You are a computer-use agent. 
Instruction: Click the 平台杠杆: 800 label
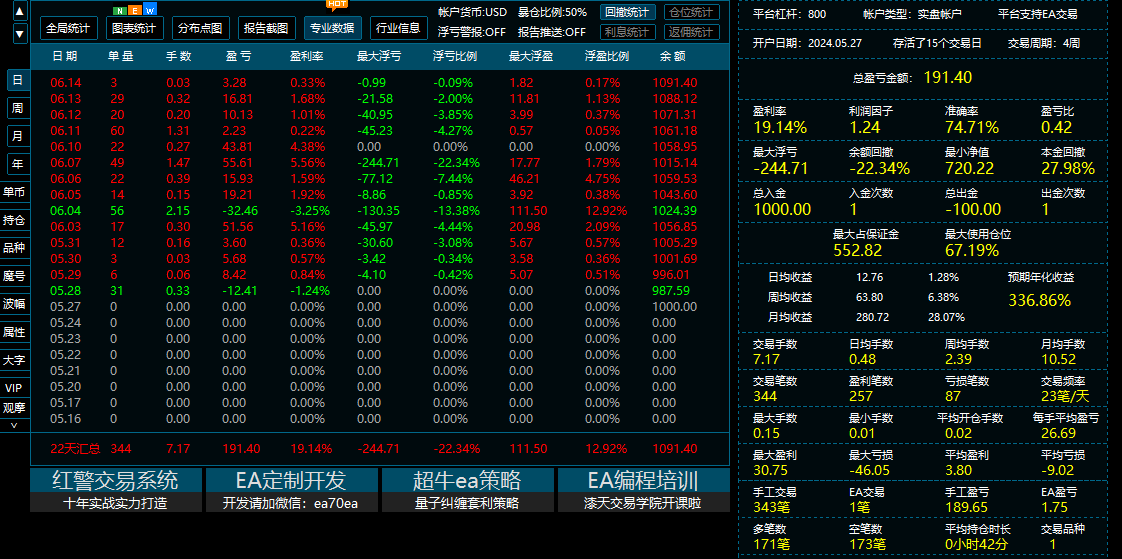pos(789,14)
